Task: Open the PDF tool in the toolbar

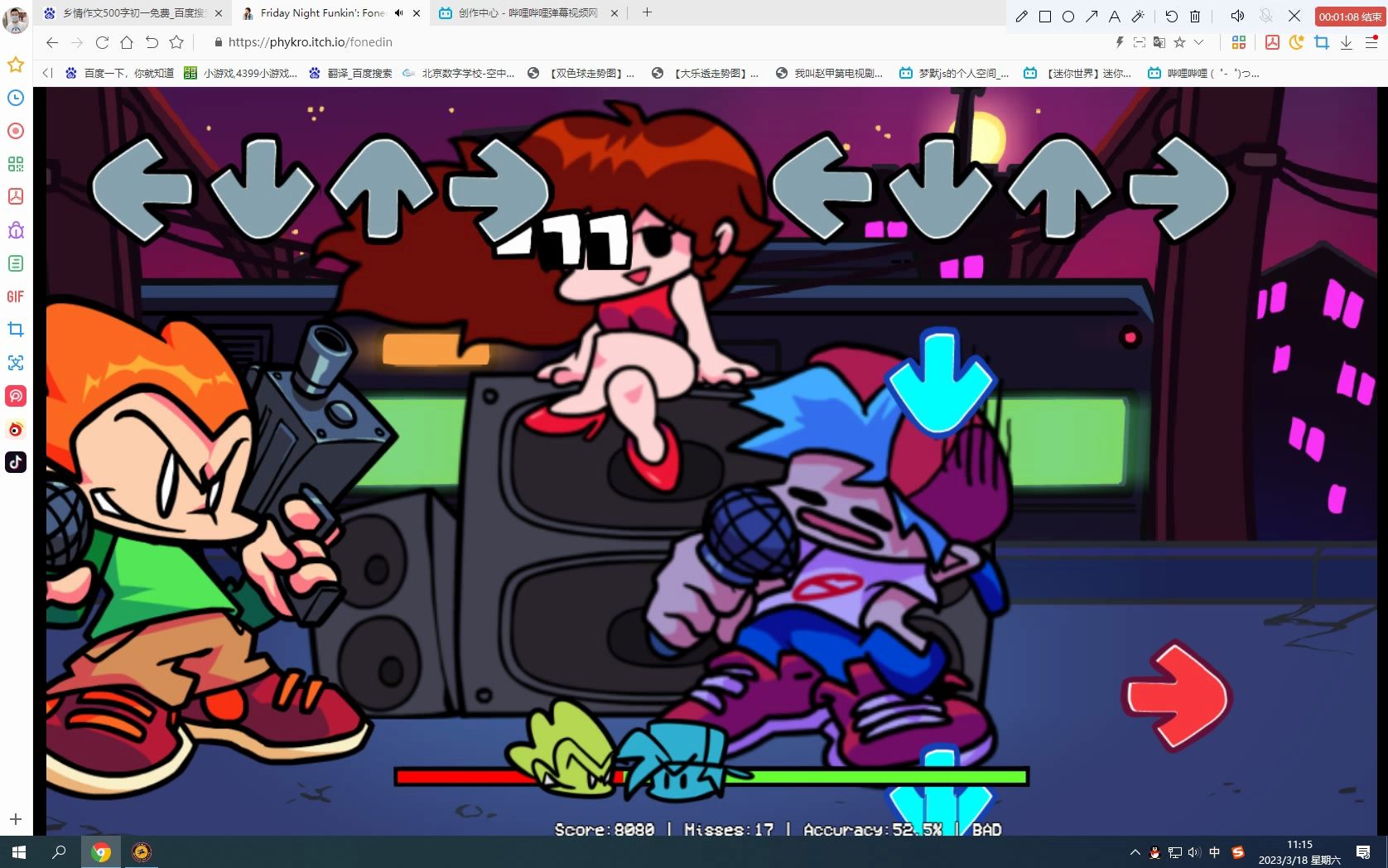Action: pos(1272,42)
